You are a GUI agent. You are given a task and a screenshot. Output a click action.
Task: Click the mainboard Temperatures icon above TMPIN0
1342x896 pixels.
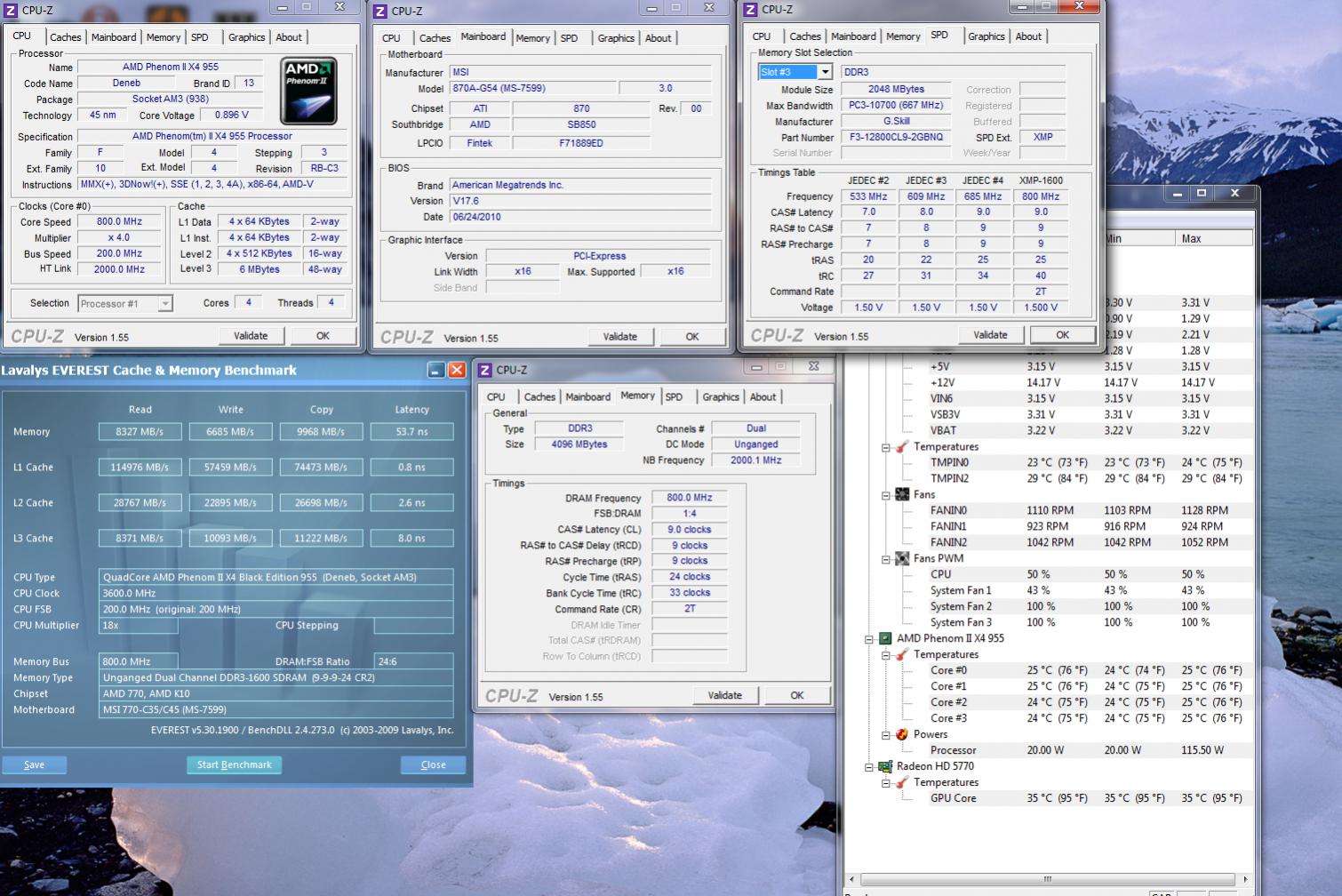click(x=901, y=446)
